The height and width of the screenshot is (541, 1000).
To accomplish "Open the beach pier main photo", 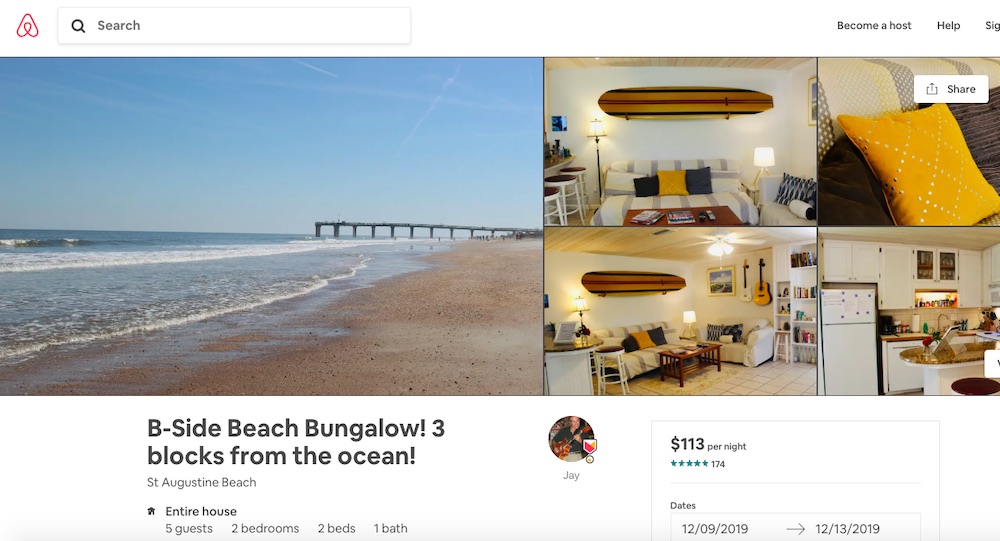I will pyautogui.click(x=271, y=226).
